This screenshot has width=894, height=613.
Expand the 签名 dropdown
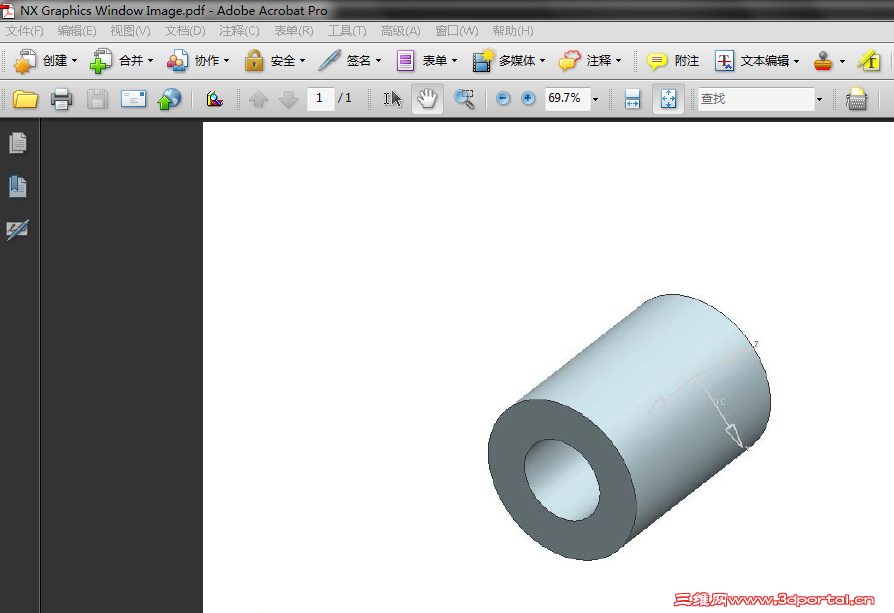(x=378, y=61)
